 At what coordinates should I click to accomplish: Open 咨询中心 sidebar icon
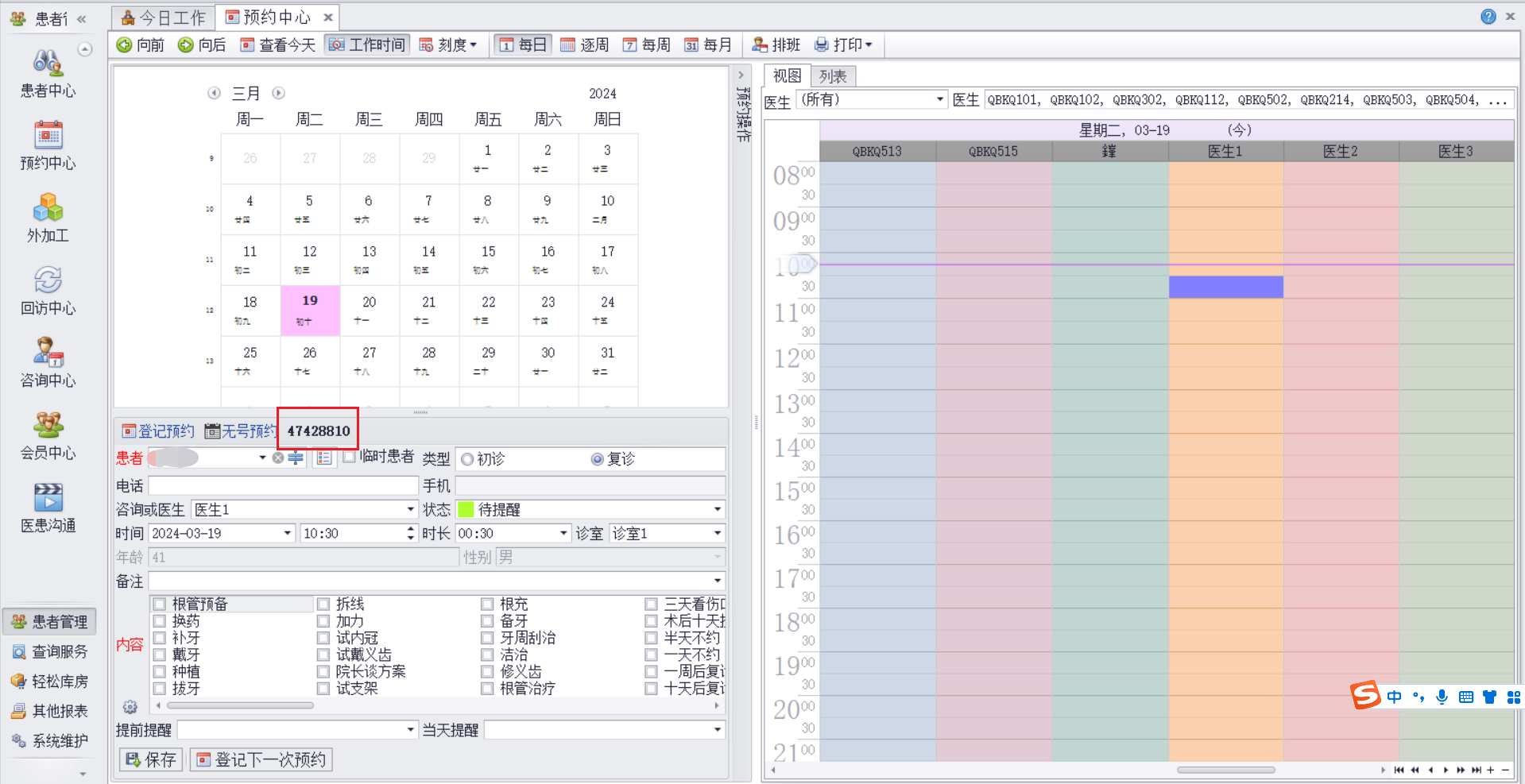(x=48, y=363)
